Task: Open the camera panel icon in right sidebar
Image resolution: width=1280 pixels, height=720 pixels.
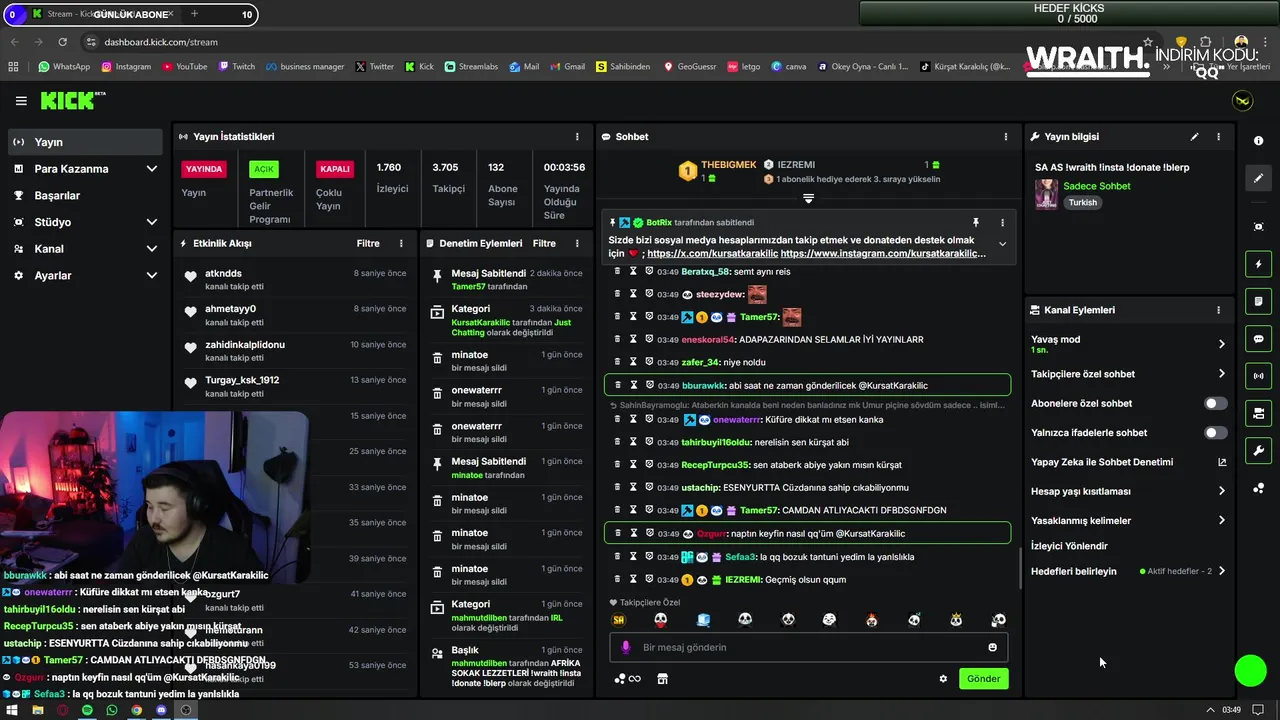Action: click(1258, 227)
